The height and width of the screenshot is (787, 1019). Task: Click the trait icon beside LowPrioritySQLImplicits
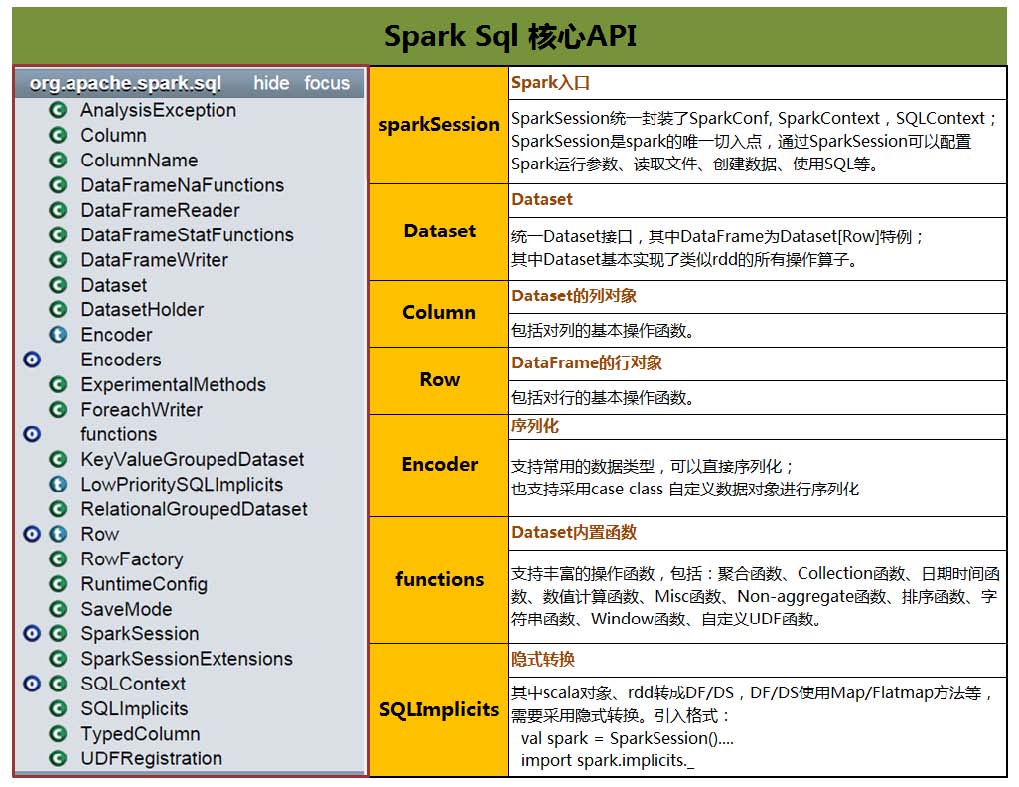(58, 484)
